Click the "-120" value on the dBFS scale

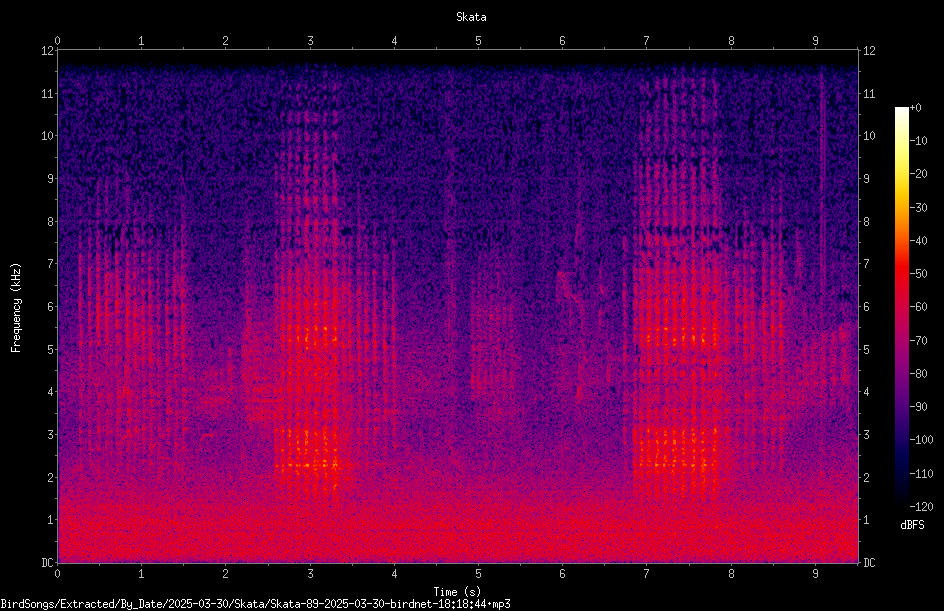click(x=921, y=507)
